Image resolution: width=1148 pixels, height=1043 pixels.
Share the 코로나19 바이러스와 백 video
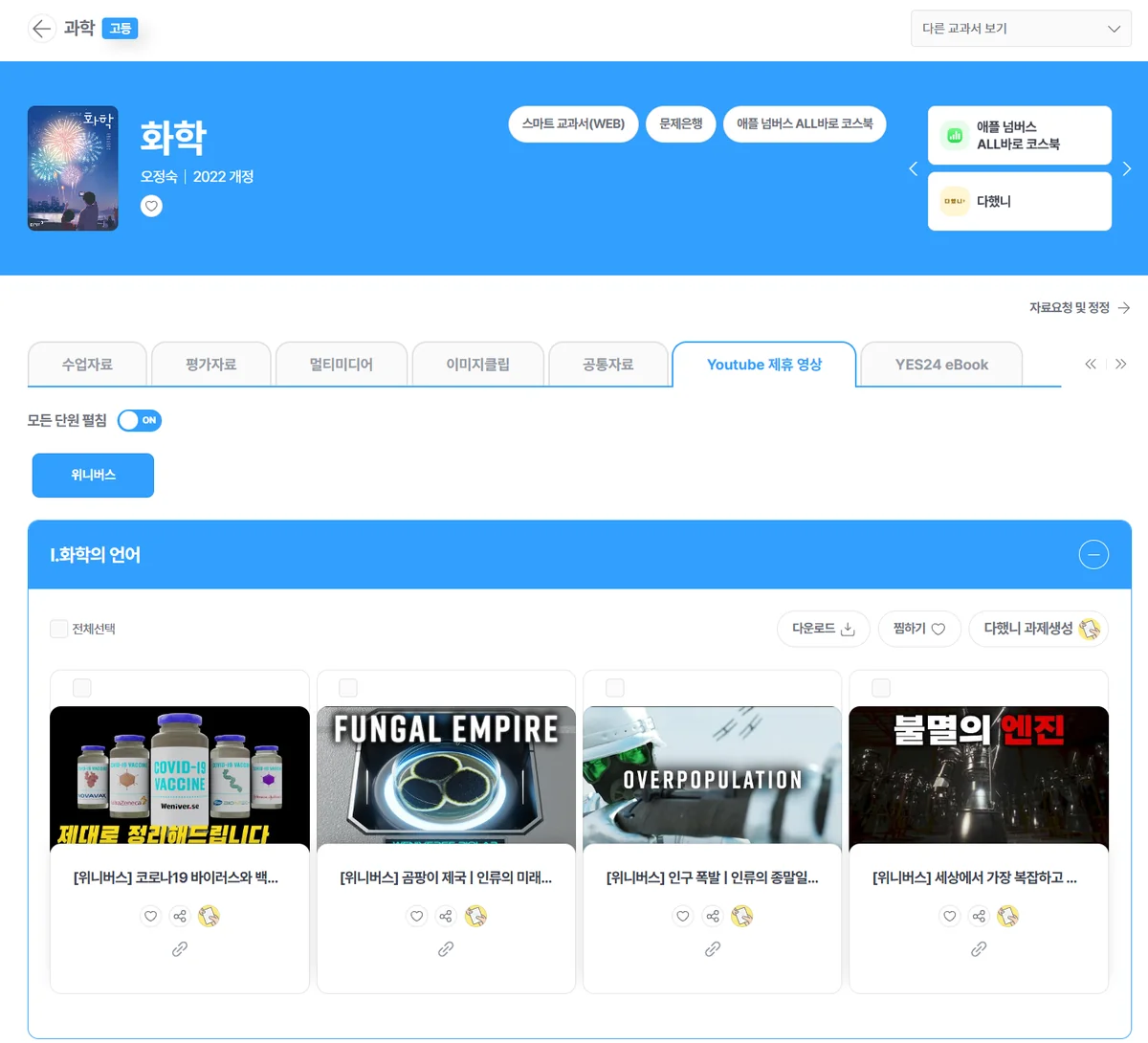180,916
